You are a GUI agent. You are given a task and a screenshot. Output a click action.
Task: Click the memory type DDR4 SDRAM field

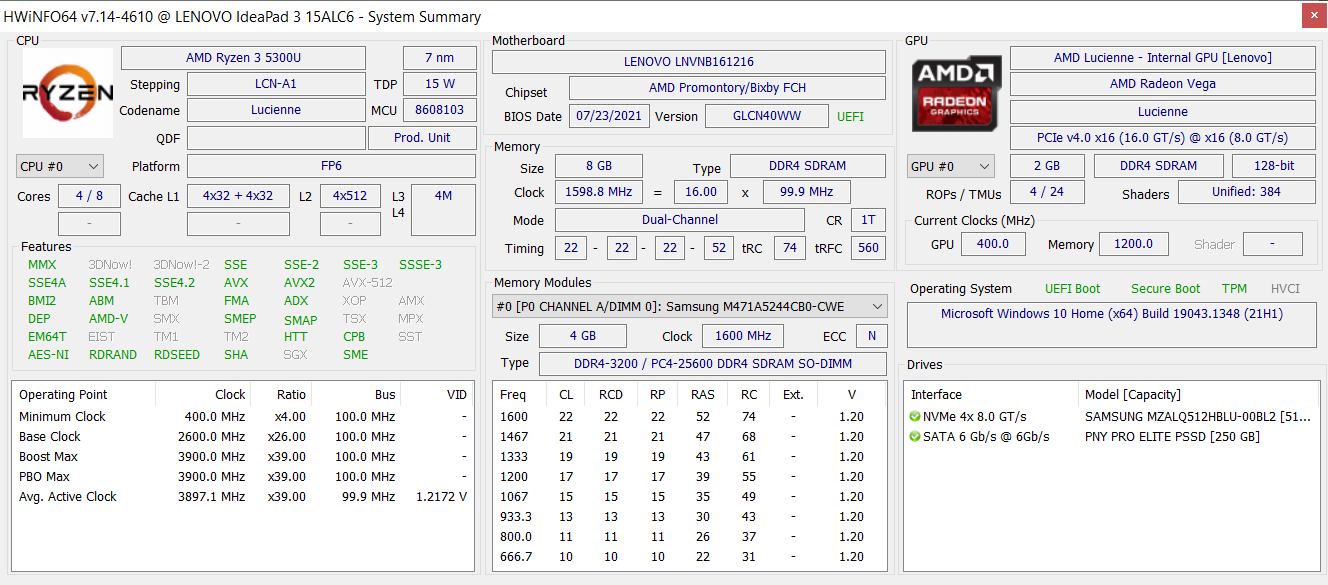808,166
